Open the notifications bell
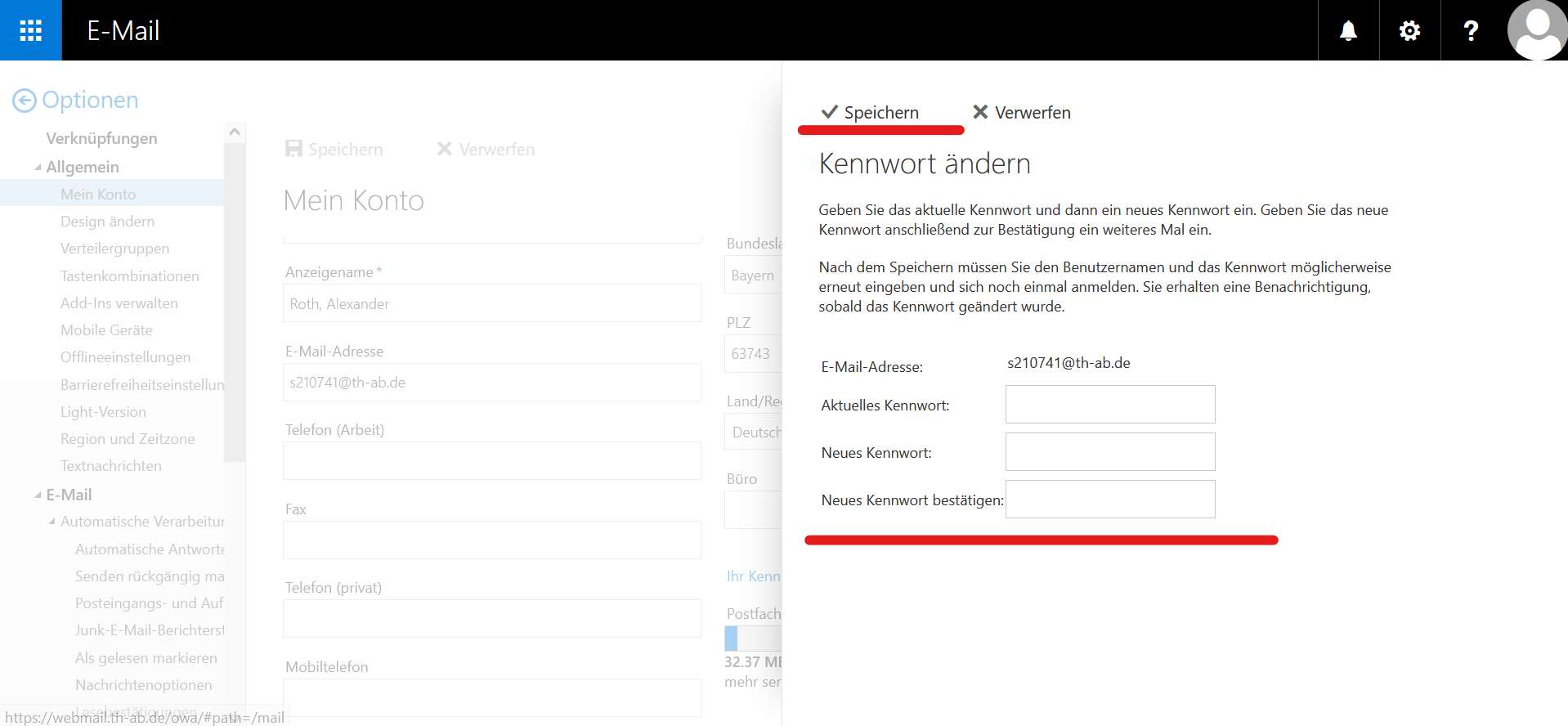Image resolution: width=1568 pixels, height=726 pixels. click(1348, 30)
